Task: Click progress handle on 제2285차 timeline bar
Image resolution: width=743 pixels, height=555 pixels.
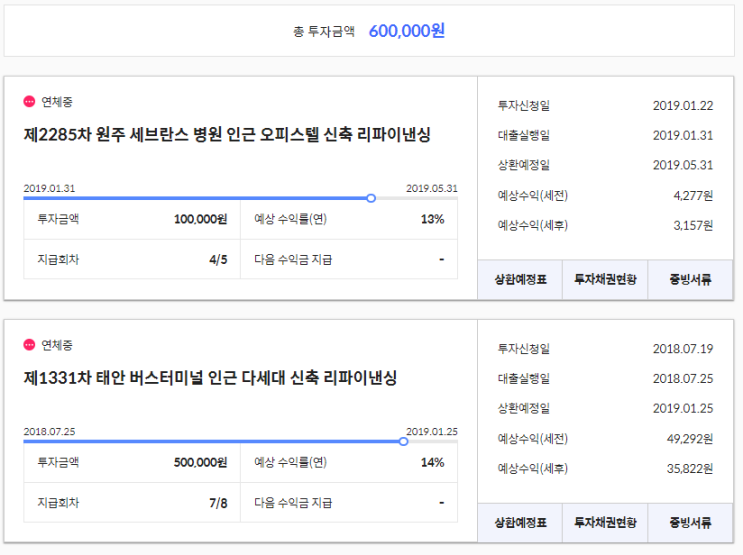Action: pyautogui.click(x=372, y=198)
